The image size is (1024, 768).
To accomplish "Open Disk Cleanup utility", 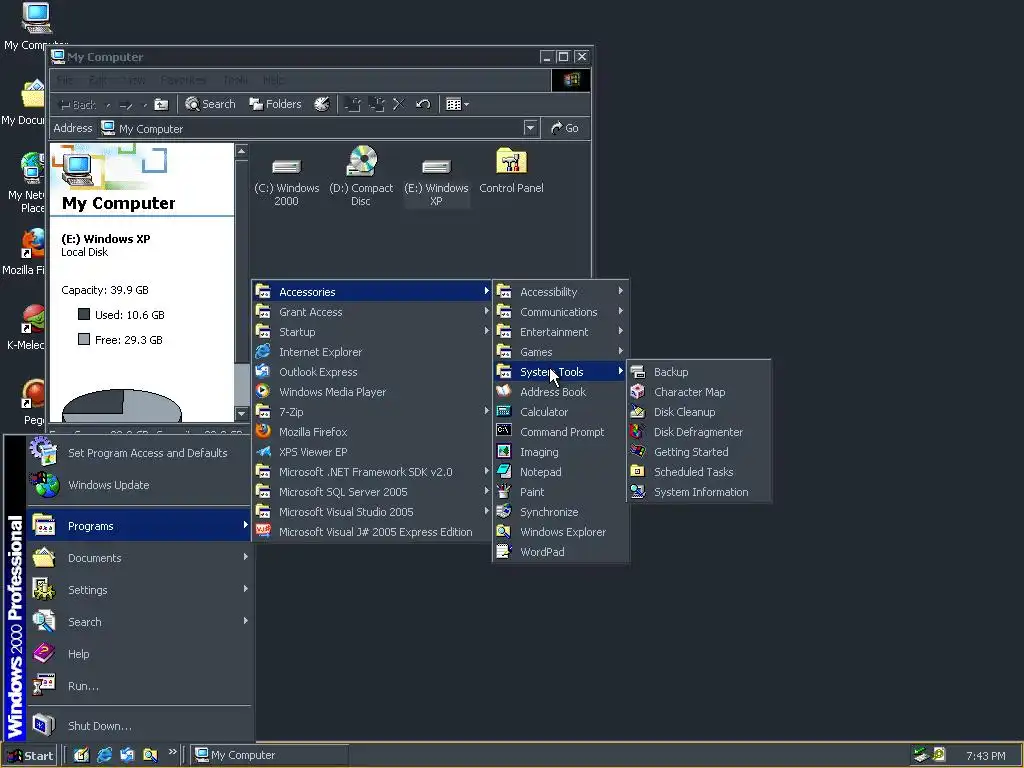I will coord(698,412).
